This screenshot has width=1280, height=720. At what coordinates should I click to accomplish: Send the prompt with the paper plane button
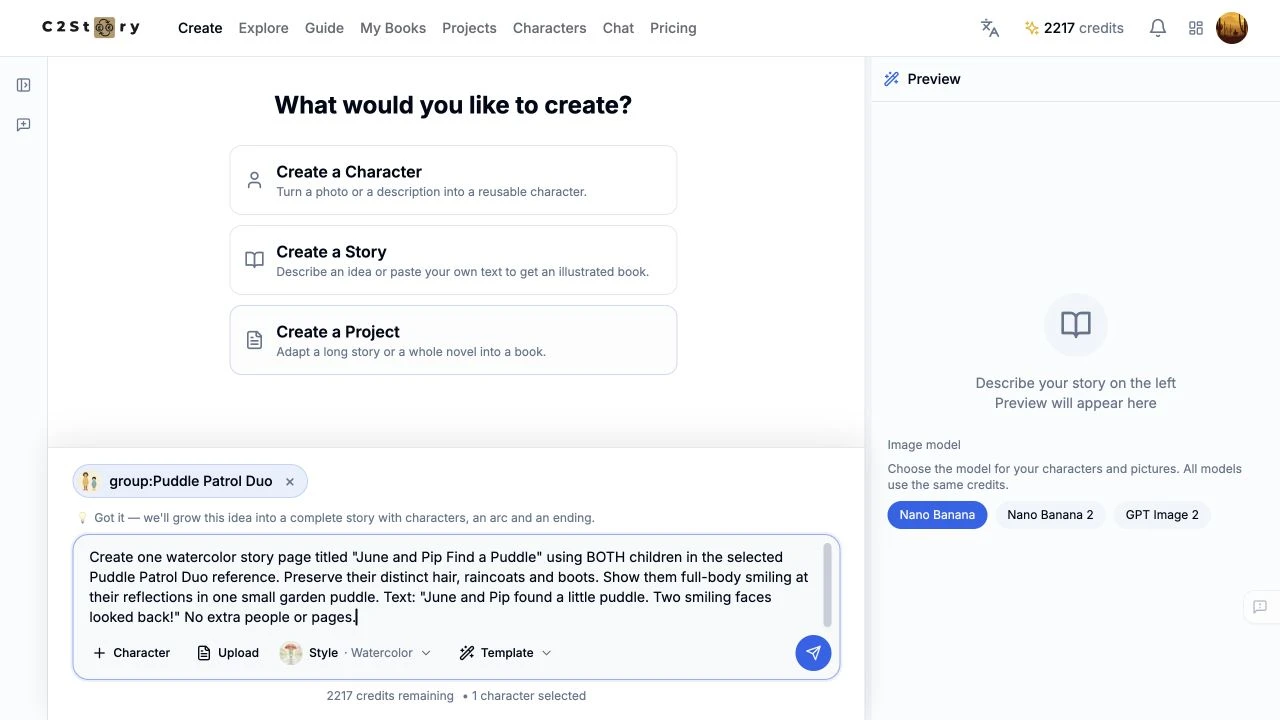click(813, 653)
